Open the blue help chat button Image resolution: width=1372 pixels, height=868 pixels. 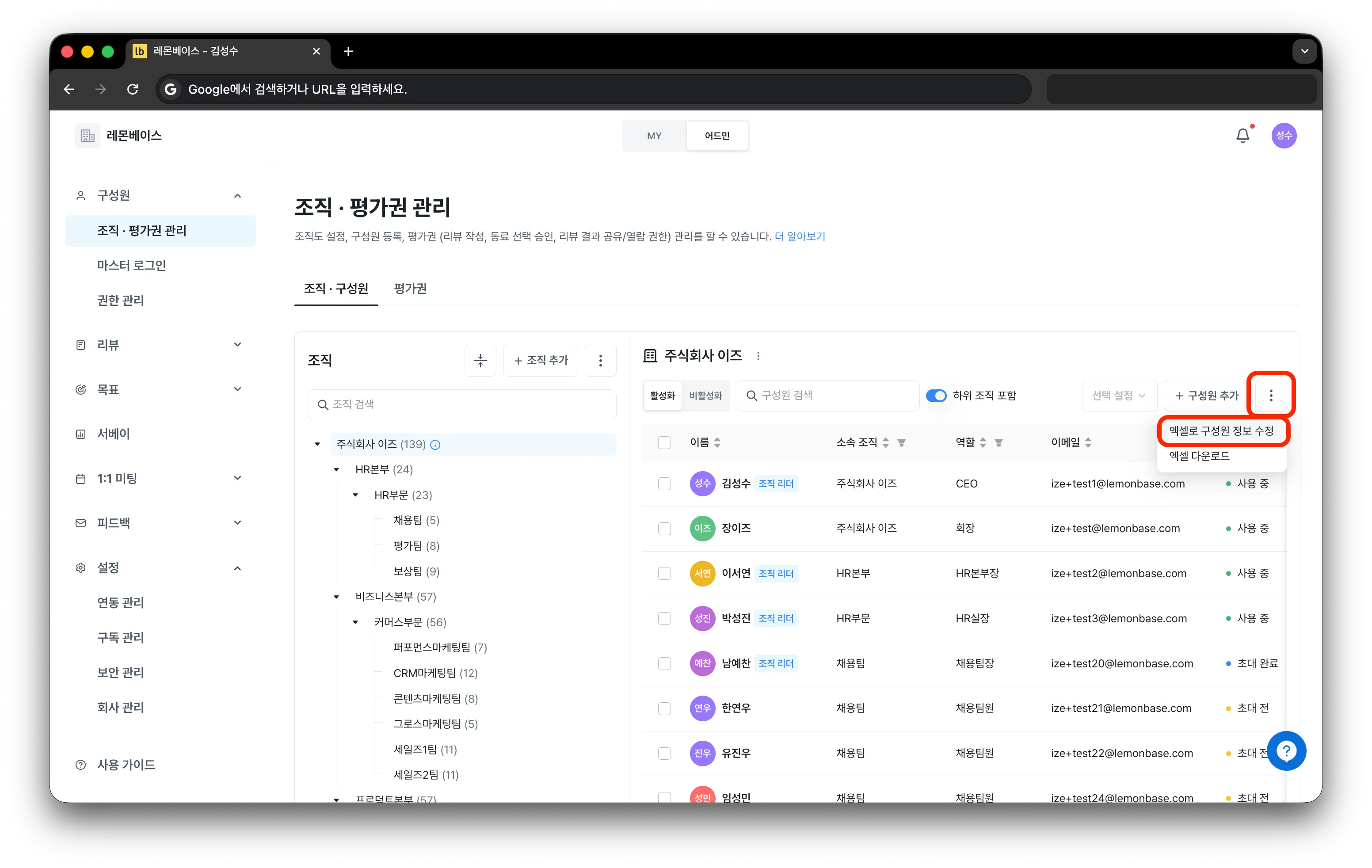(x=1287, y=751)
